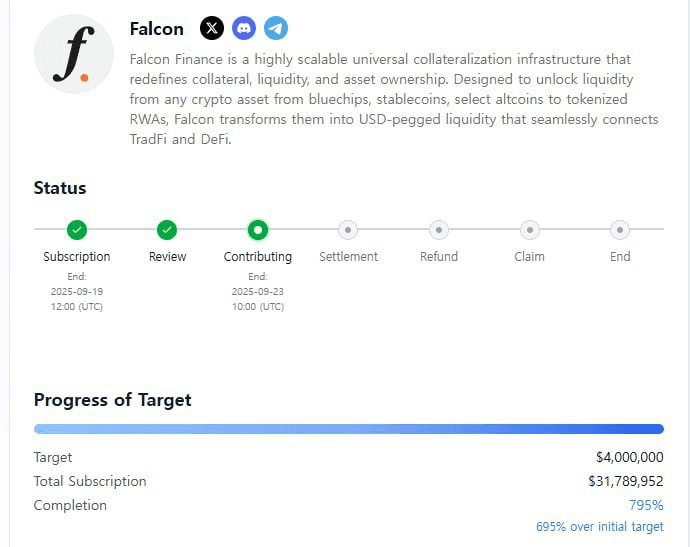Click the Subscription step green checkmark
The height and width of the screenshot is (547, 690).
click(77, 230)
